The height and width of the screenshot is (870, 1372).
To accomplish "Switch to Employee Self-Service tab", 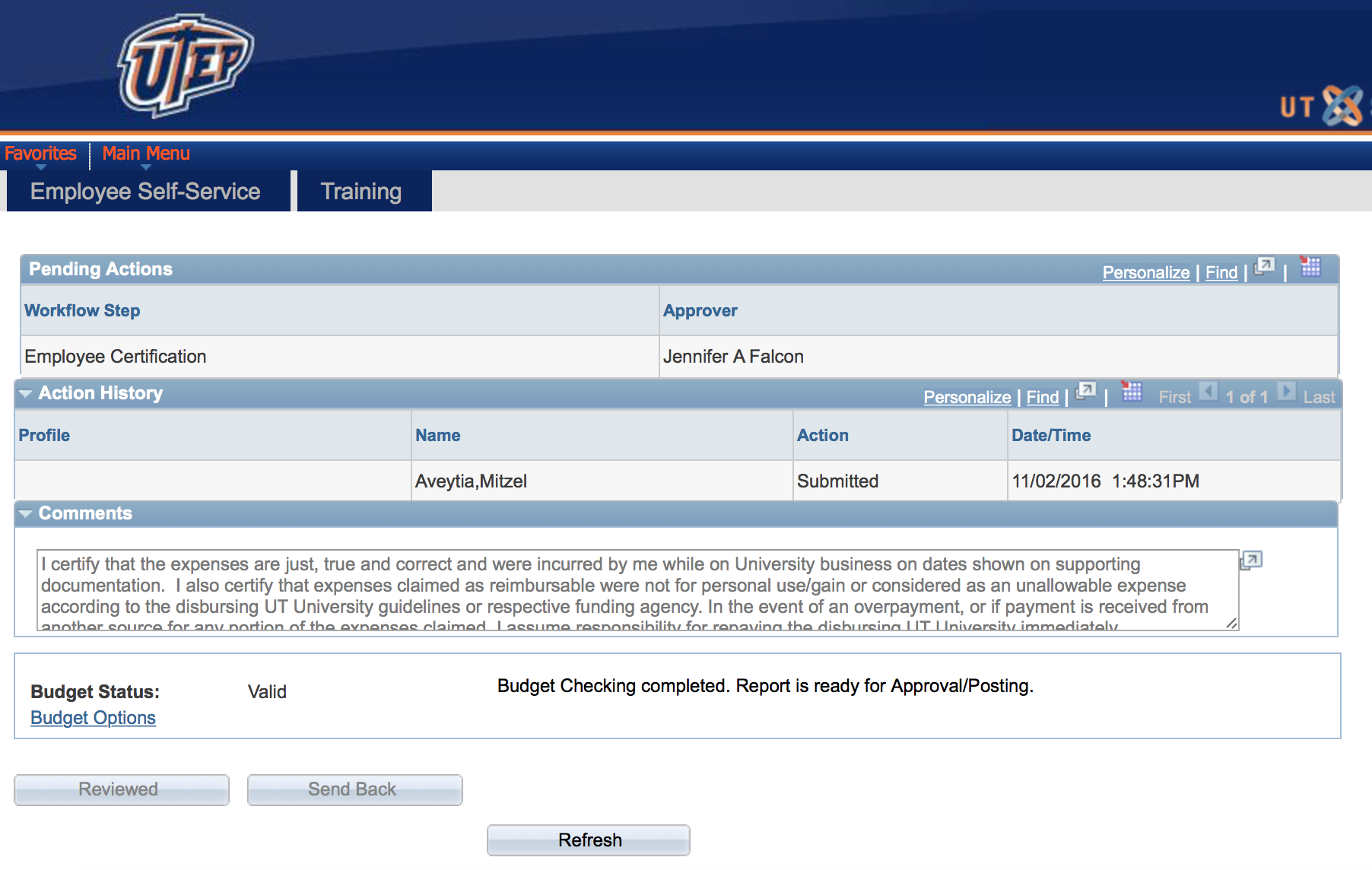I will pyautogui.click(x=148, y=191).
